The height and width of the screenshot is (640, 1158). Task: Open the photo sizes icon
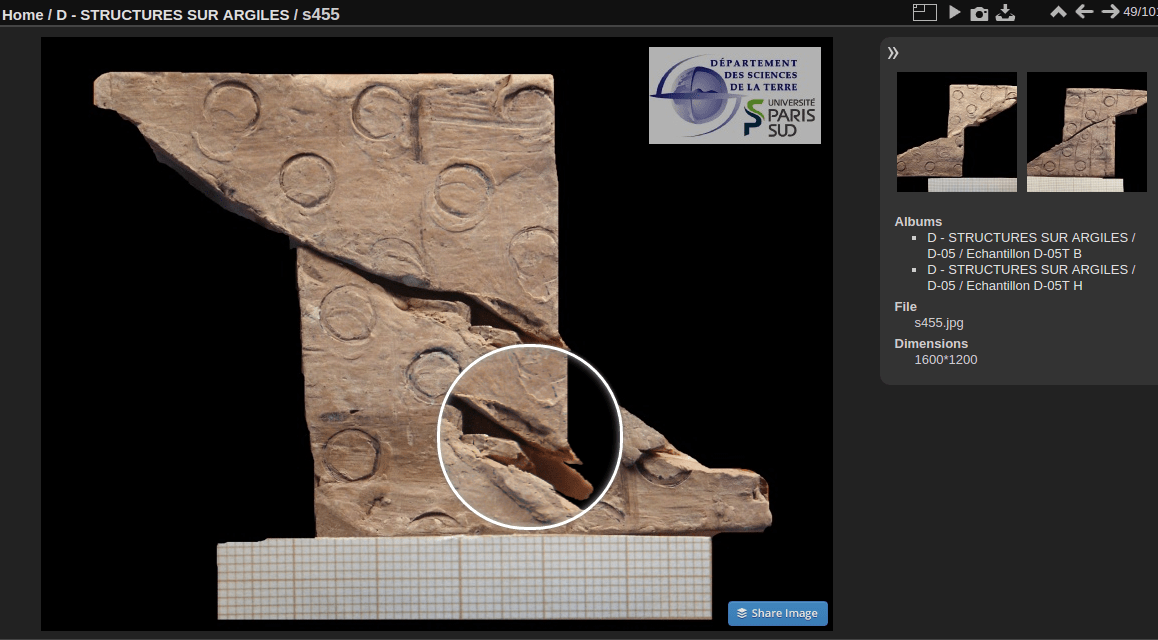[x=923, y=12]
